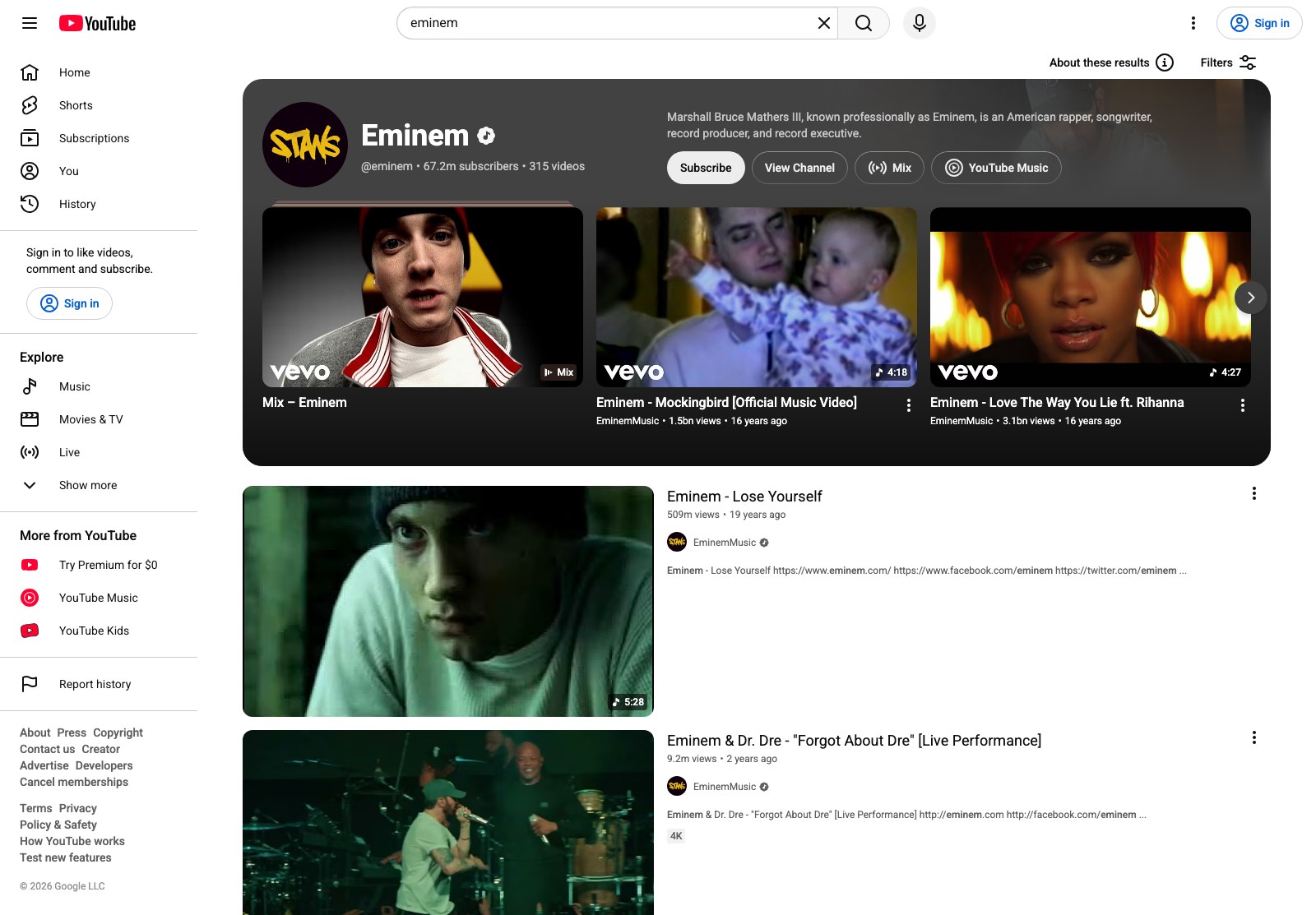Click in the search input field
This screenshot has width=1316, height=915.
(609, 23)
